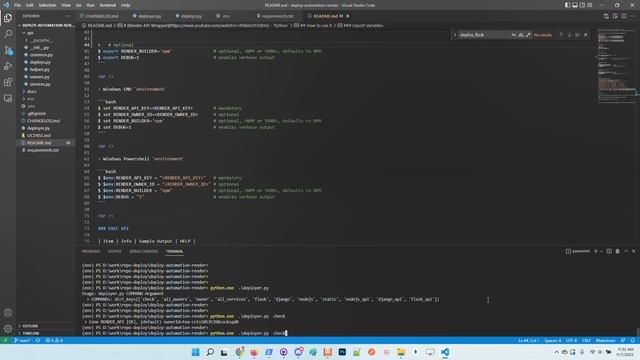Toggle Match Whole Word in find widget

(x=521, y=35)
